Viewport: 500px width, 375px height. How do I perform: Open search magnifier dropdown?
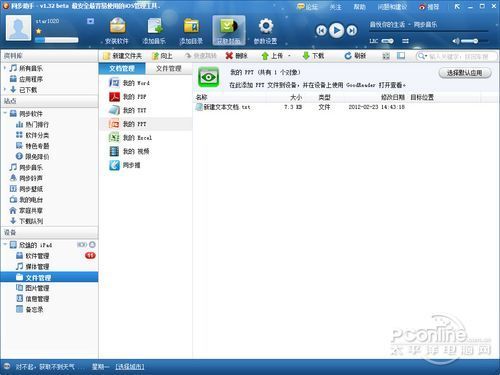422,56
